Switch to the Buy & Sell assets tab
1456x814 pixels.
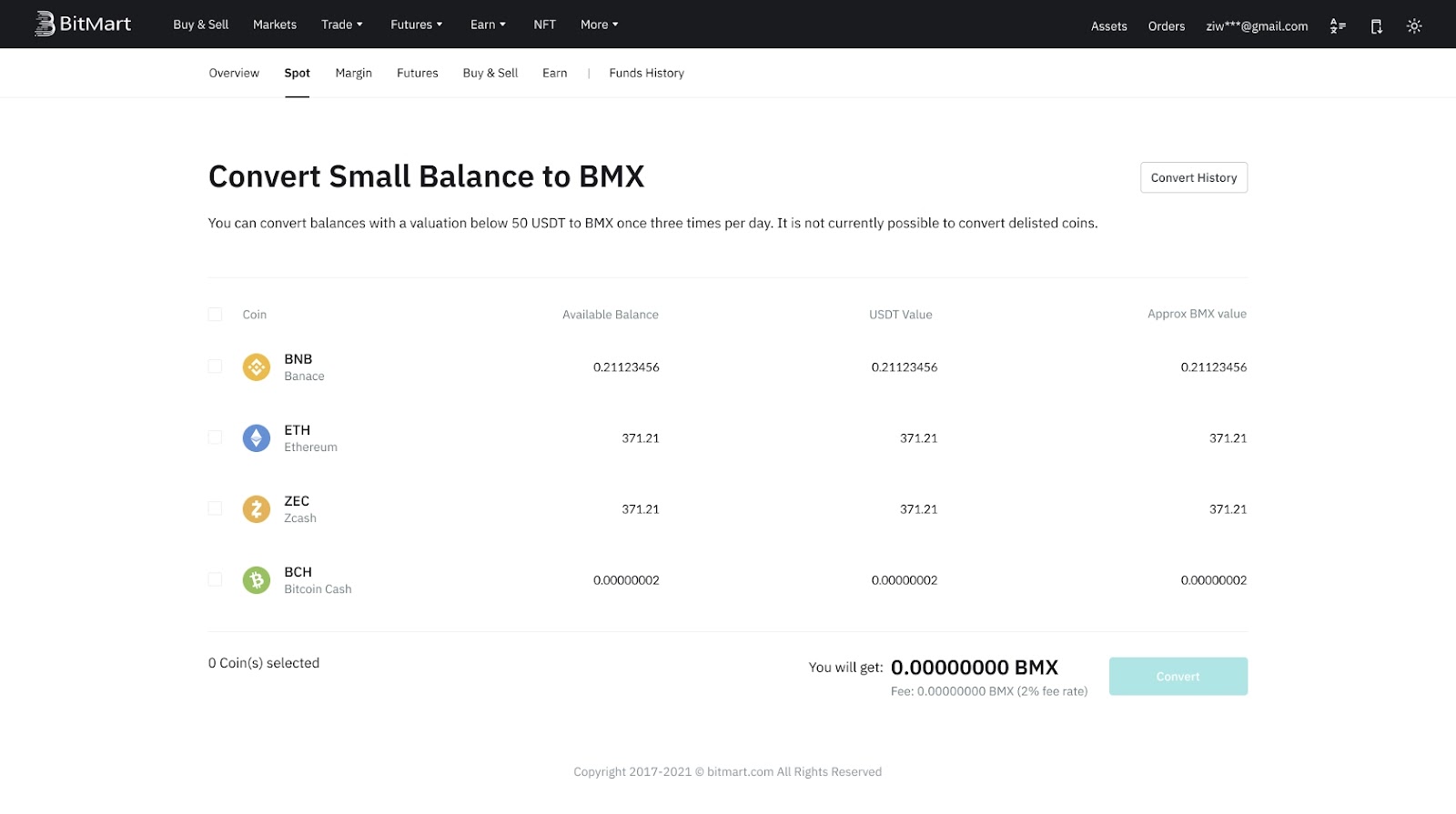coord(490,73)
